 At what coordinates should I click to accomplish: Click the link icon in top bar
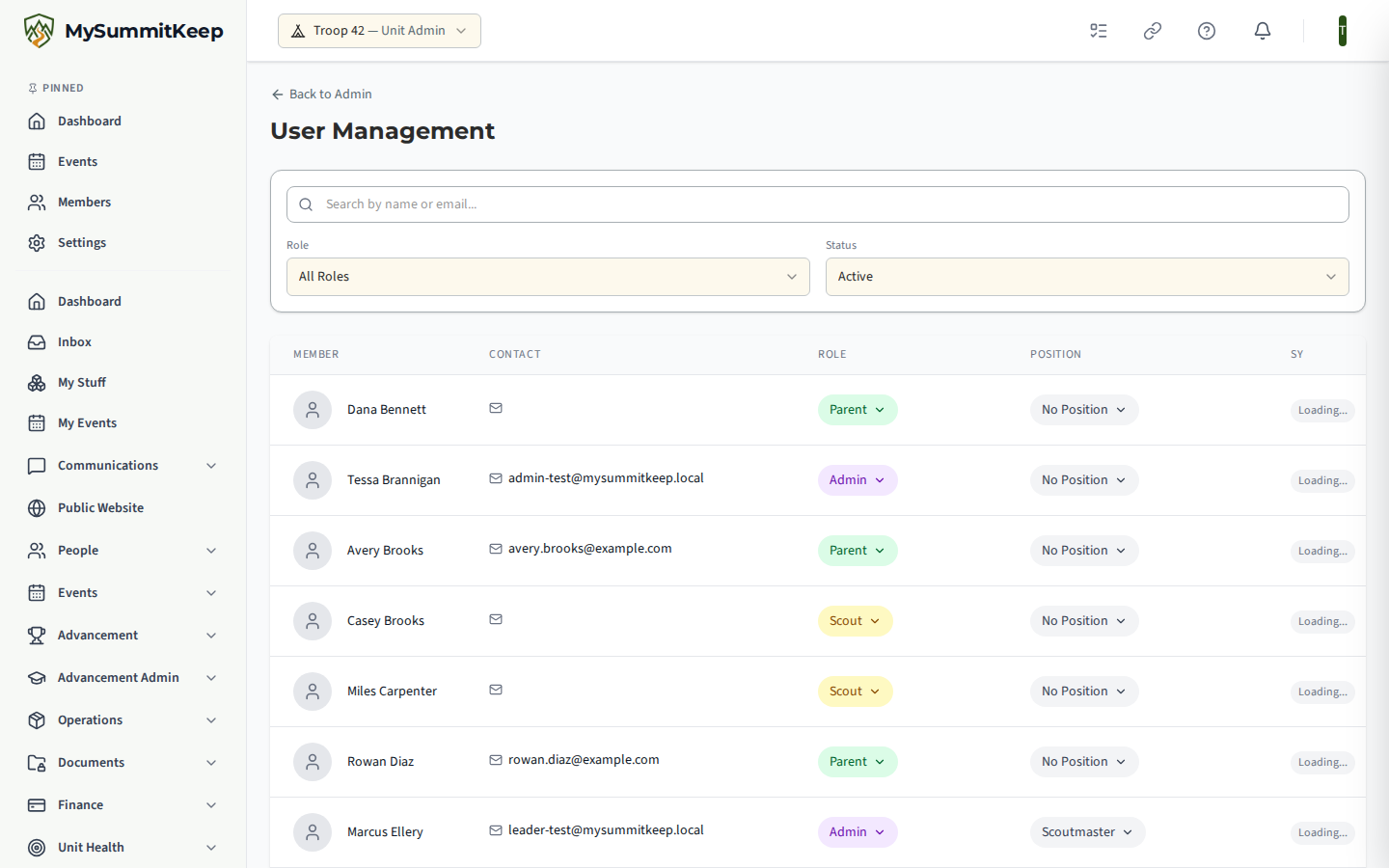(1153, 31)
